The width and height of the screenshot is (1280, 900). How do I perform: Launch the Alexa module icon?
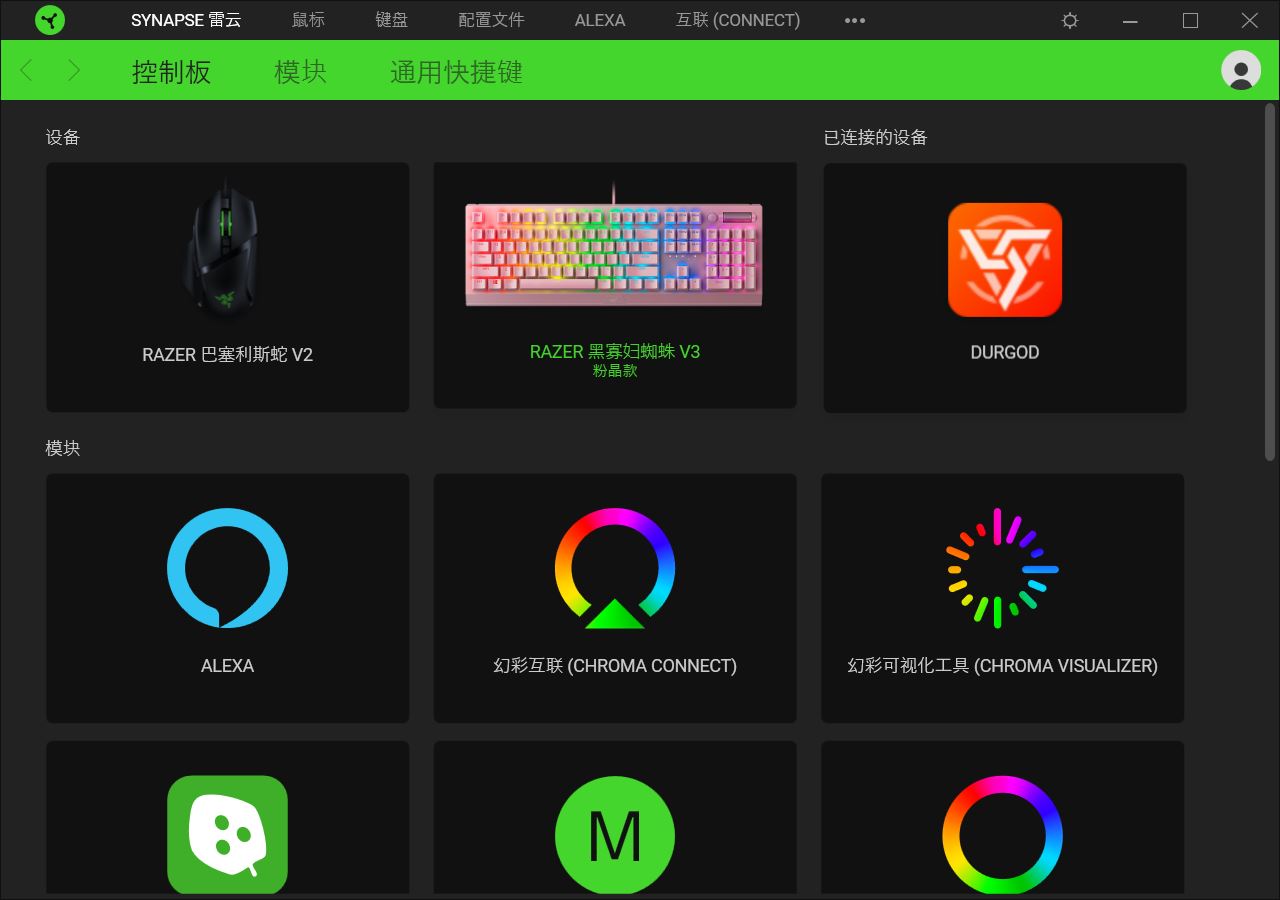pos(227,568)
